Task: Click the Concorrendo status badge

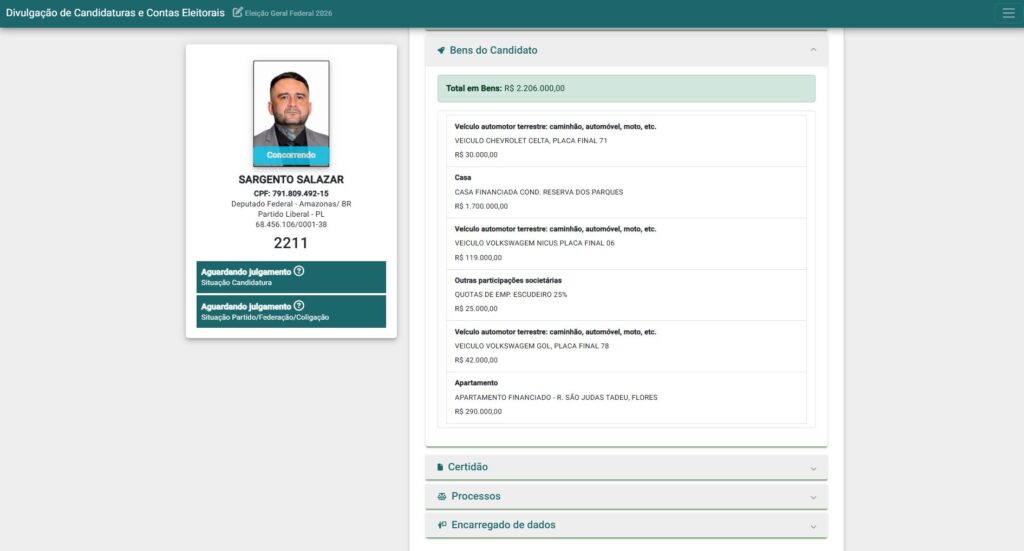Action: [291, 155]
